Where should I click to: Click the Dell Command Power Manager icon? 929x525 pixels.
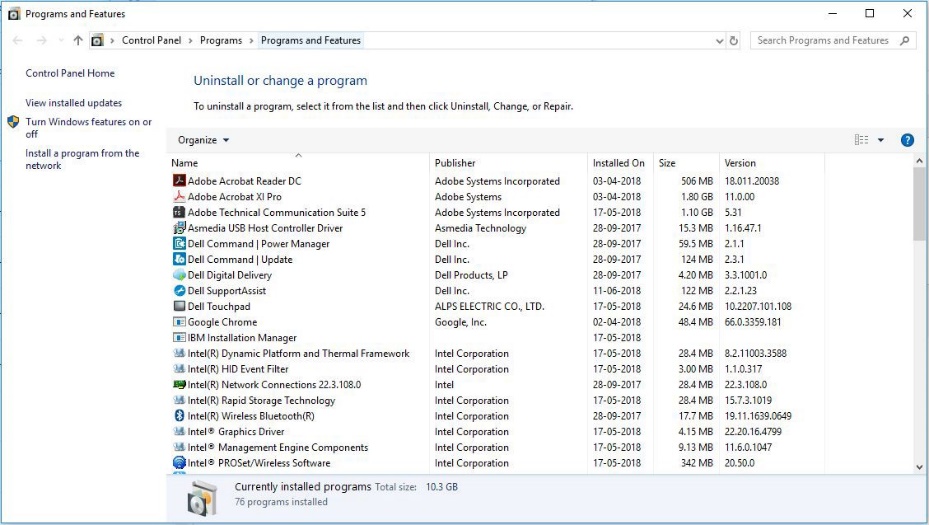click(x=179, y=243)
